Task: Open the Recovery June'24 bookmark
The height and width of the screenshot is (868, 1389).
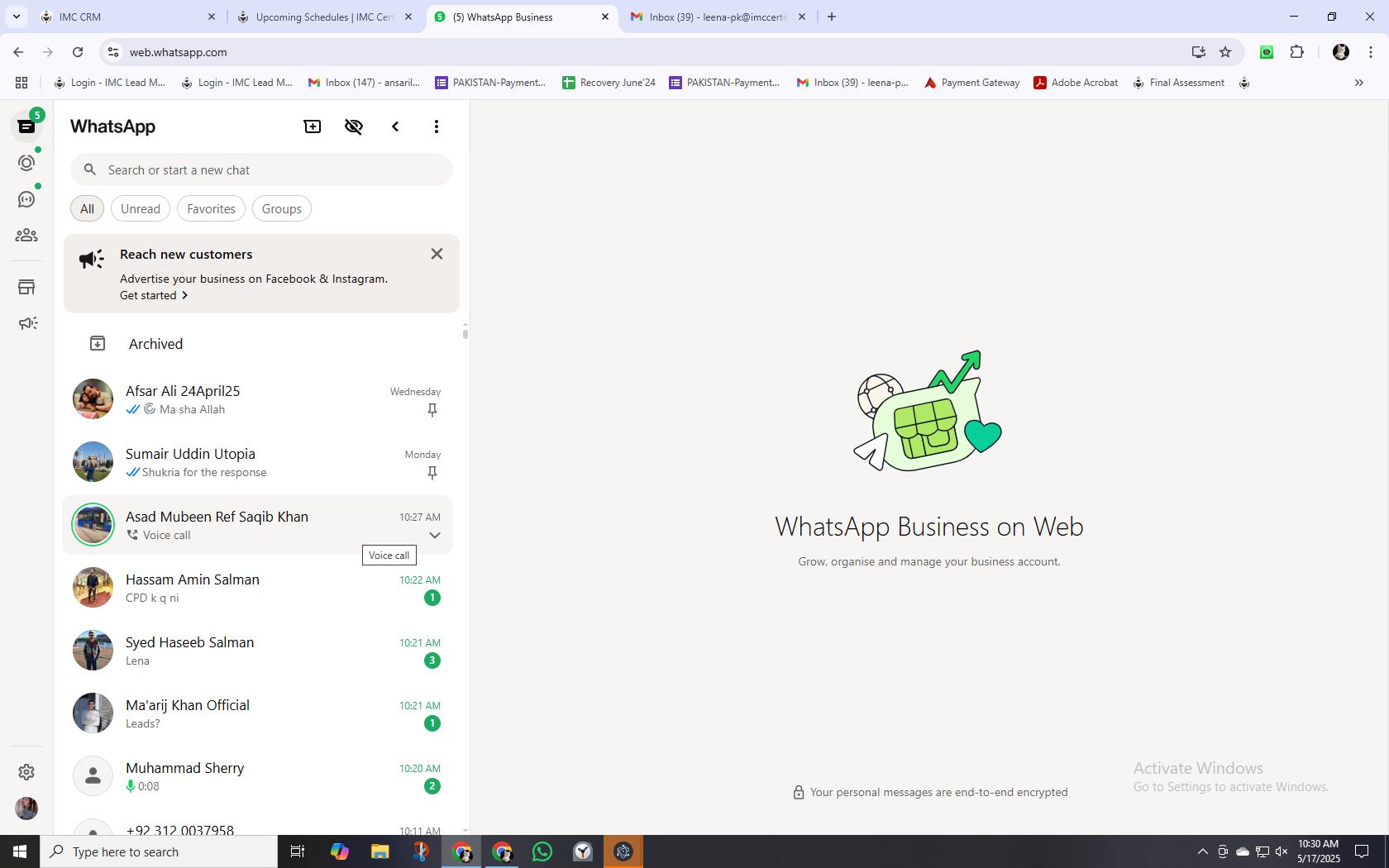Action: (609, 83)
